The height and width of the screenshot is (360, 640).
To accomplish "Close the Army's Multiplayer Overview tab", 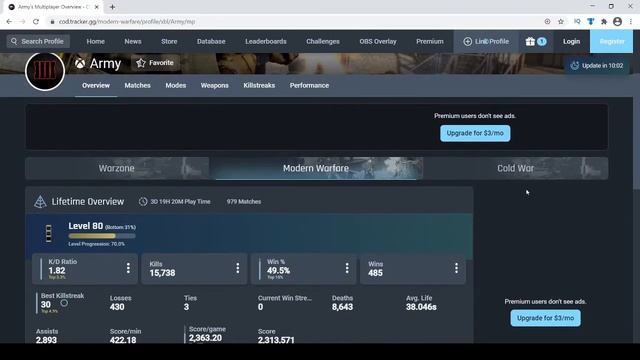I will pos(97,7).
